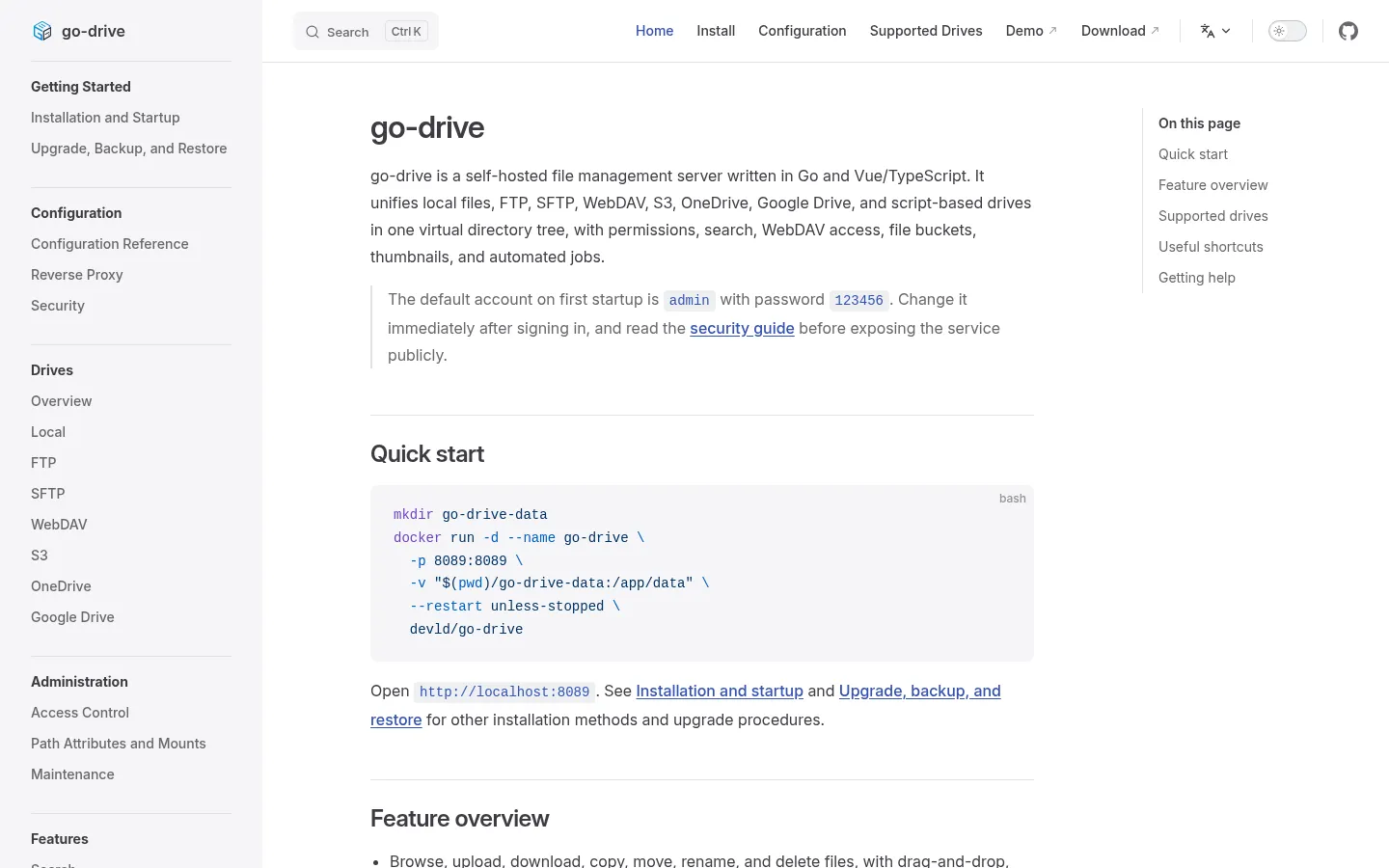Open the Security sidebar page
The height and width of the screenshot is (868, 1389).
point(58,306)
